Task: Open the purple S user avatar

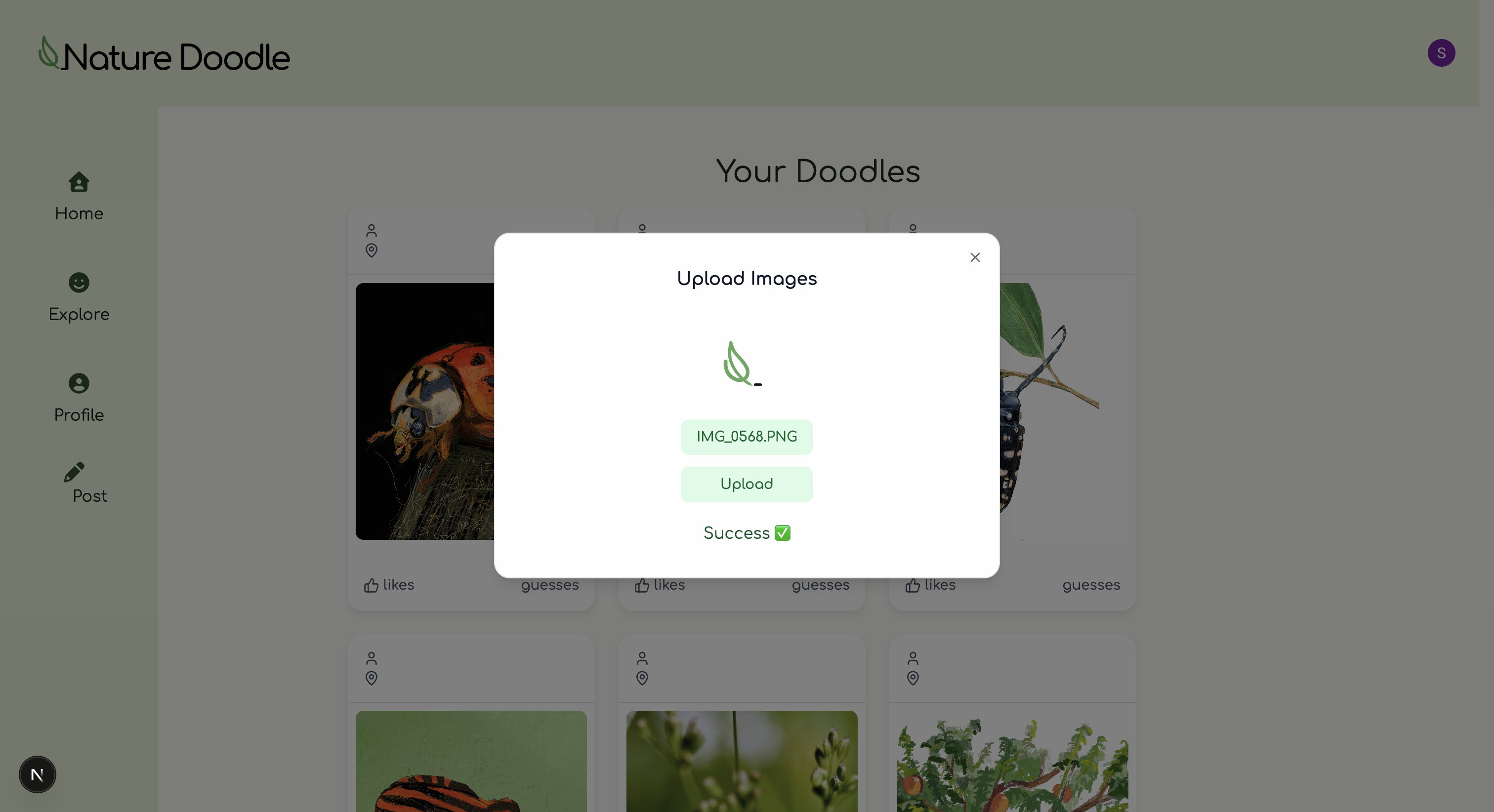Action: [x=1441, y=53]
